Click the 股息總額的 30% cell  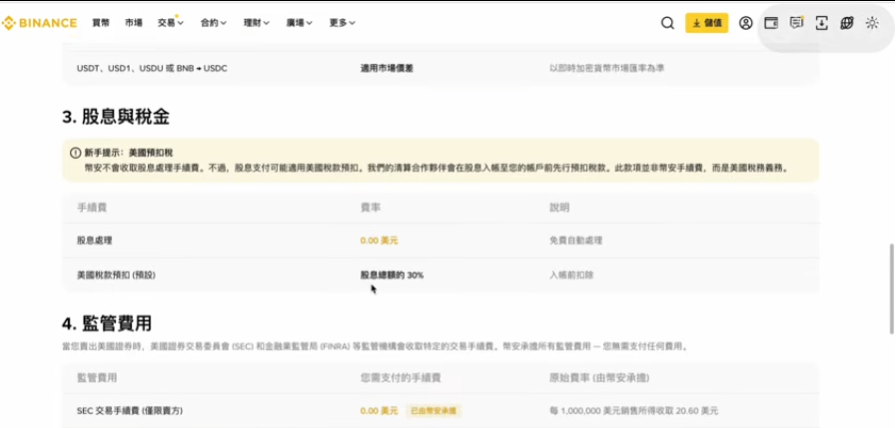[x=392, y=275]
